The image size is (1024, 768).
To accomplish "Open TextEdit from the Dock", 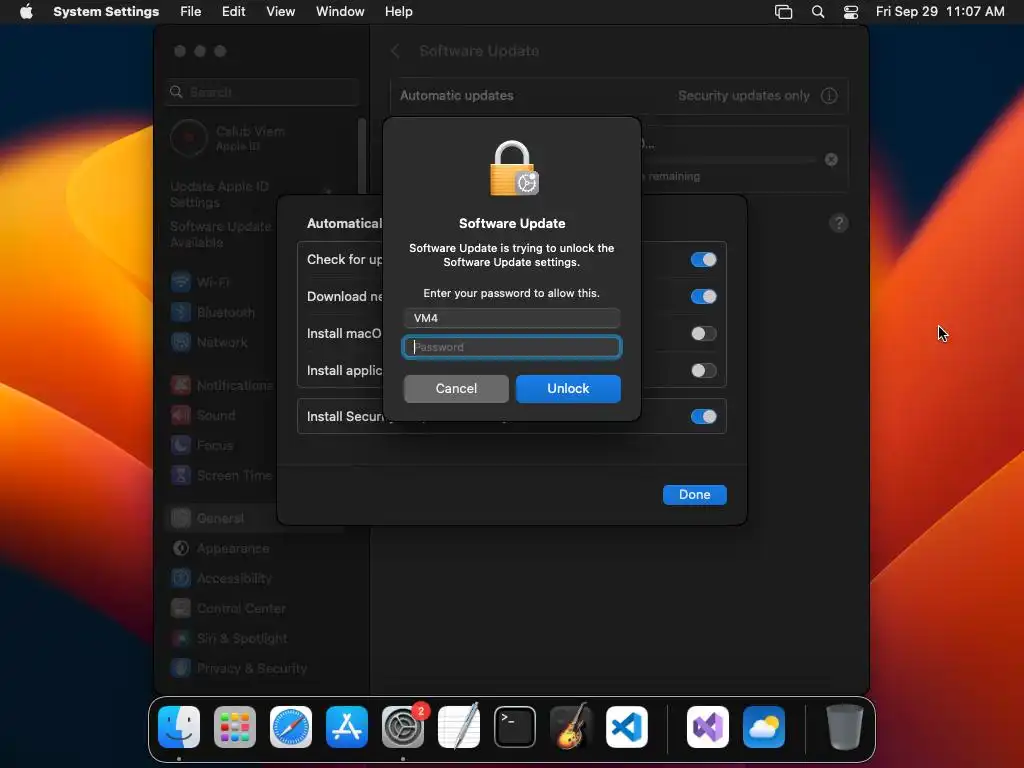I will 459,727.
